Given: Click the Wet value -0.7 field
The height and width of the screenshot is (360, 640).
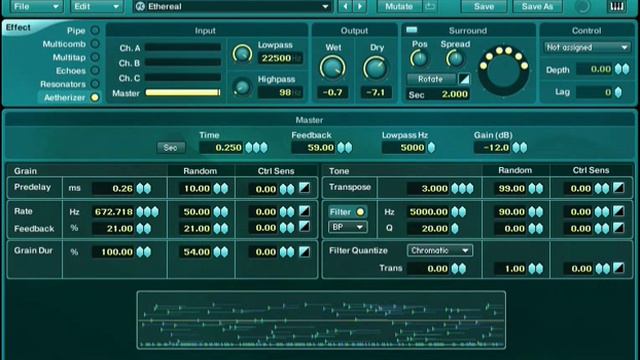Looking at the screenshot, I should point(333,92).
